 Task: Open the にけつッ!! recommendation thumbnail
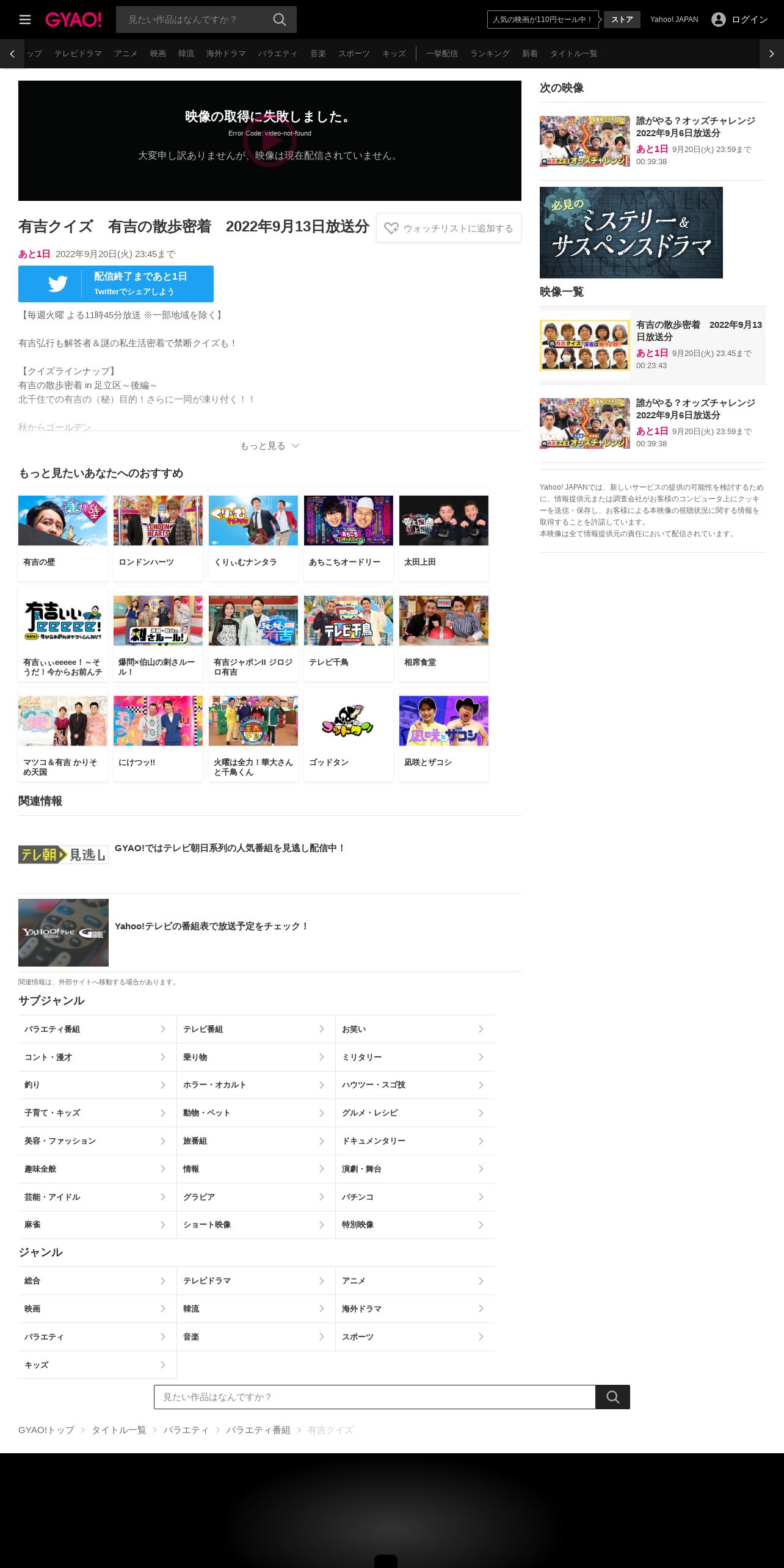click(x=158, y=720)
